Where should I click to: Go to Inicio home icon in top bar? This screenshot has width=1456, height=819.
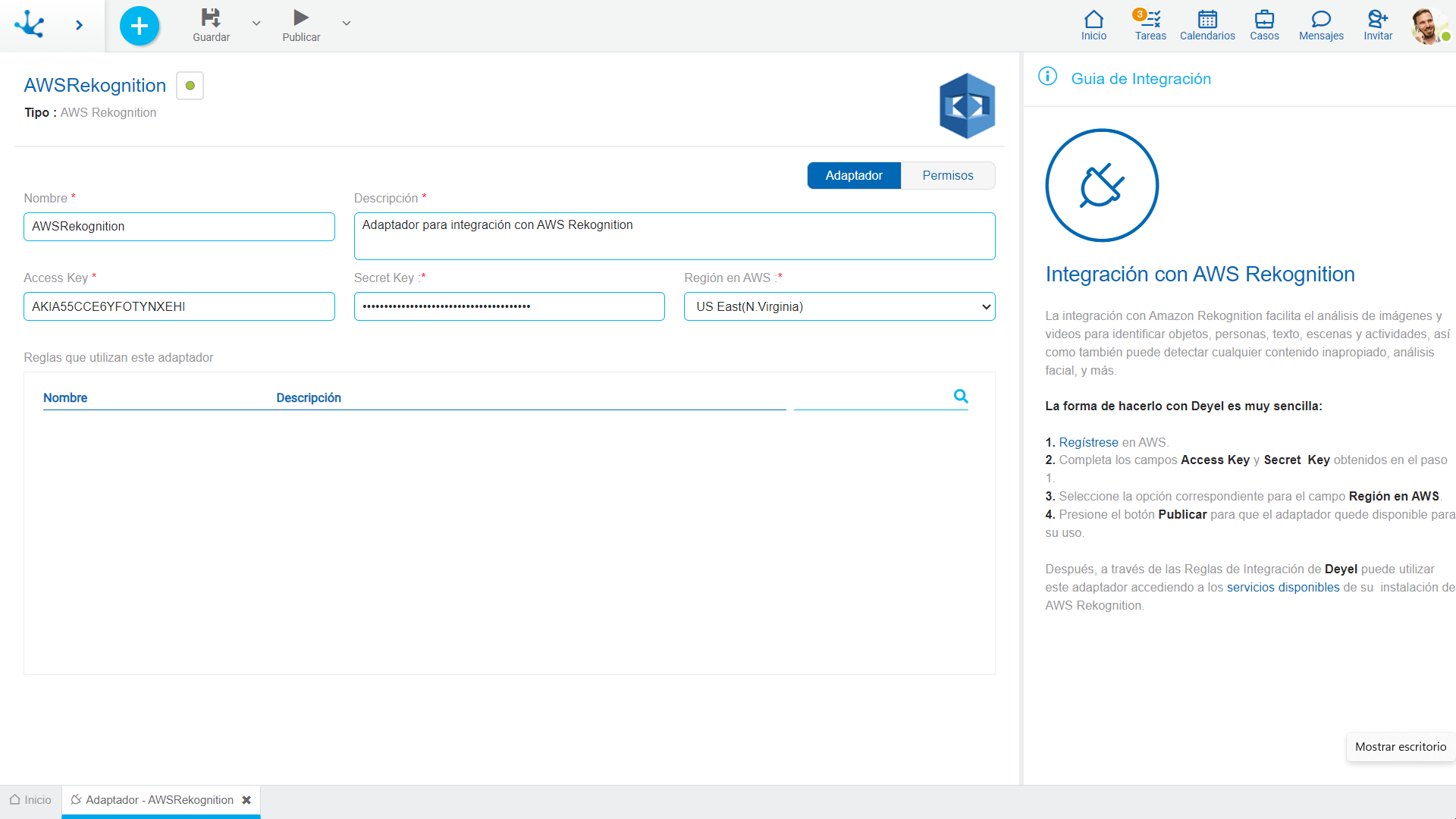click(1094, 24)
